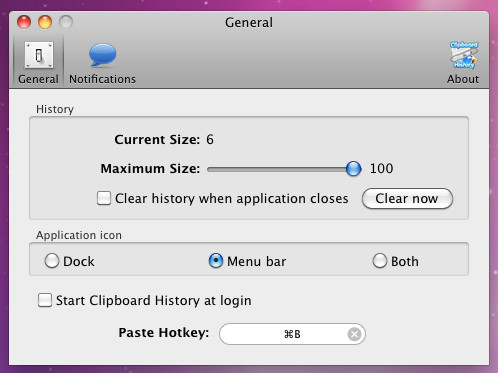Switch to the Notifications tab label

pyautogui.click(x=102, y=79)
